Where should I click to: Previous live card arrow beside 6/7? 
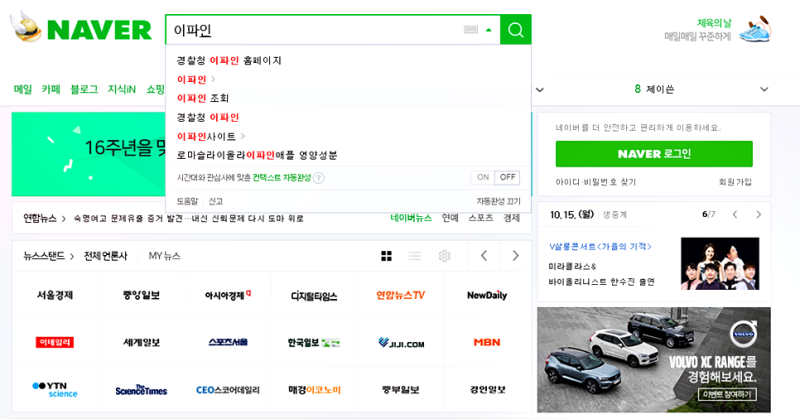pyautogui.click(x=735, y=214)
